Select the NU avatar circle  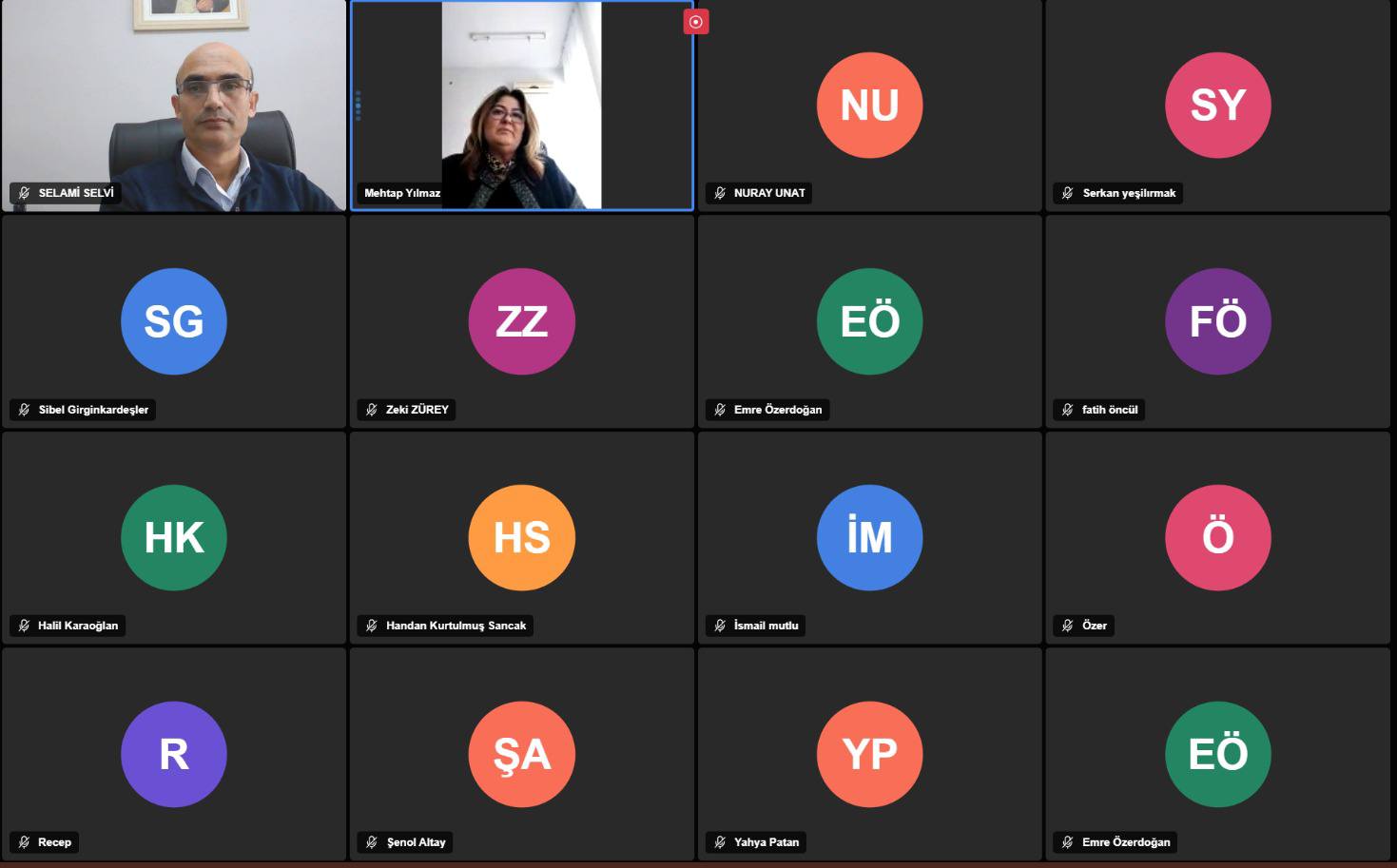tap(869, 105)
